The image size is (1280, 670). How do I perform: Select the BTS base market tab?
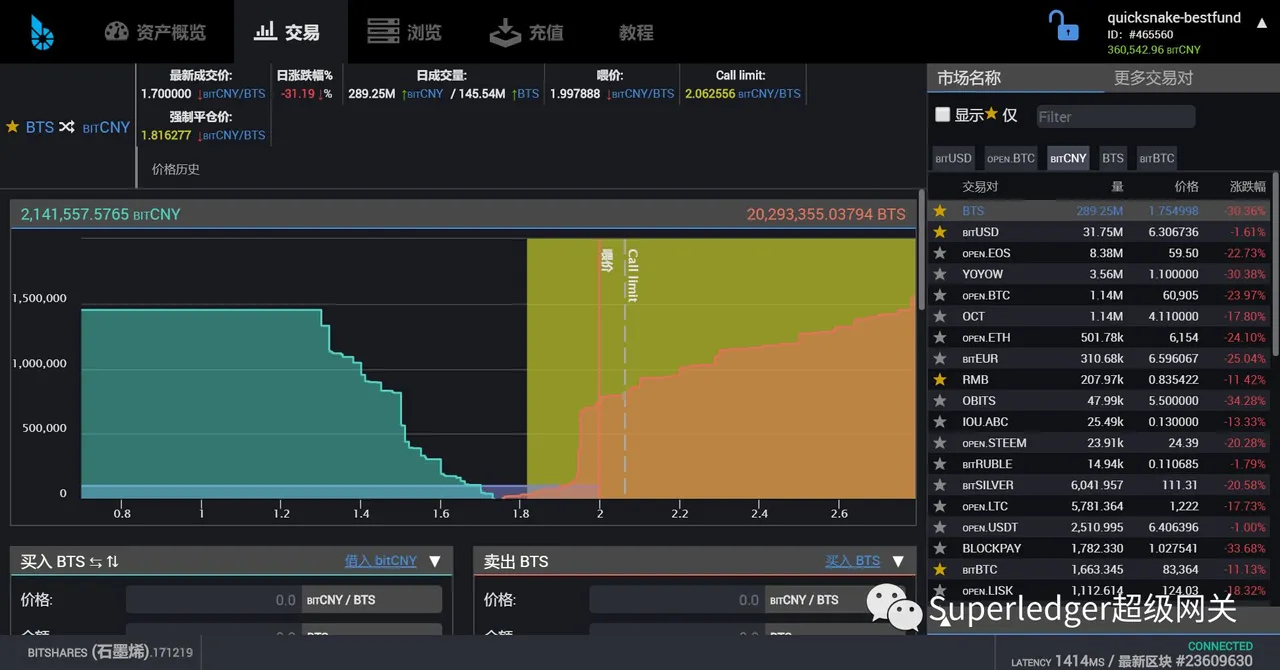(x=1113, y=158)
